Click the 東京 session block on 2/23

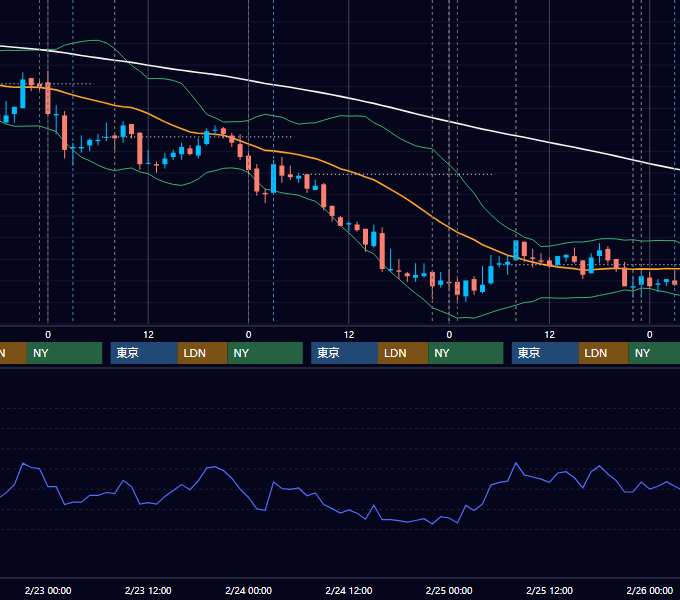144,353
